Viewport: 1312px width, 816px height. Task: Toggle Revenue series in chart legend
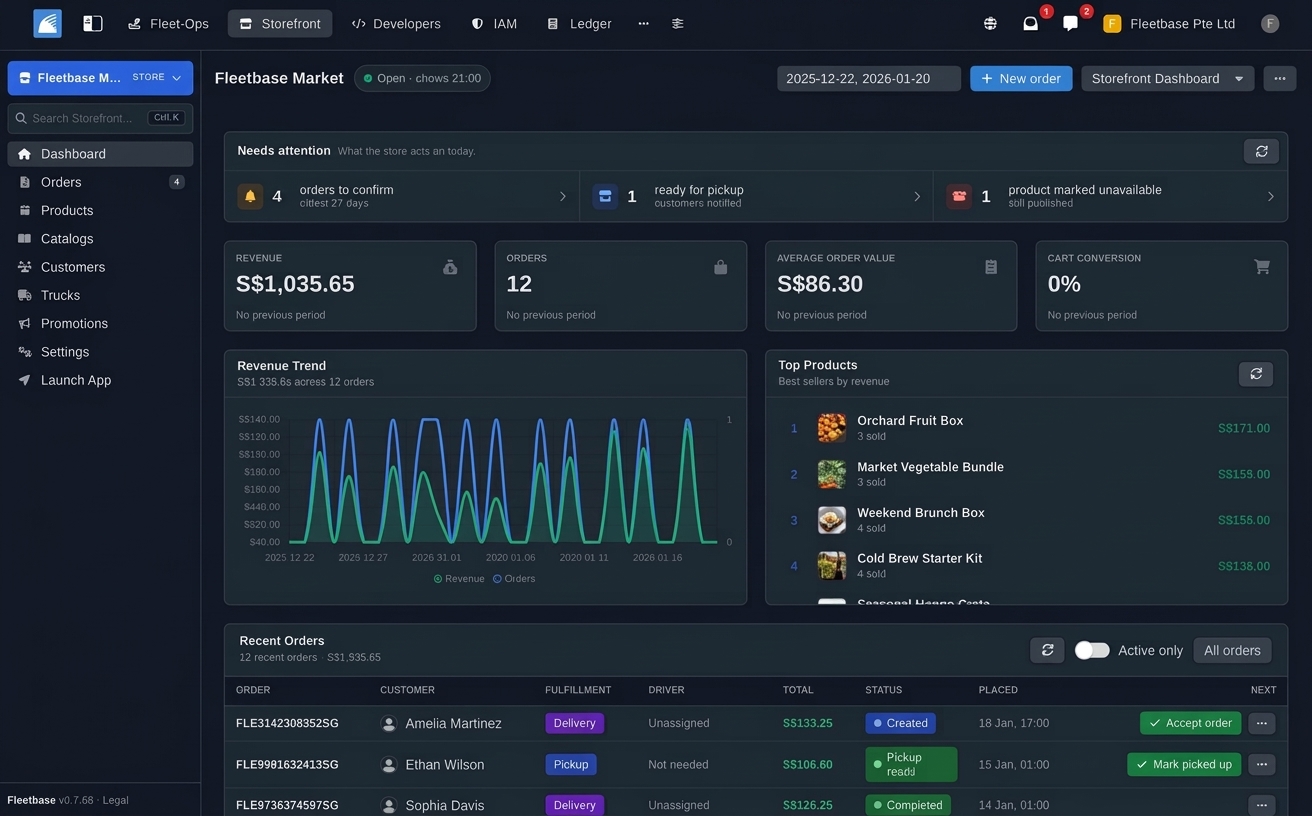click(459, 579)
